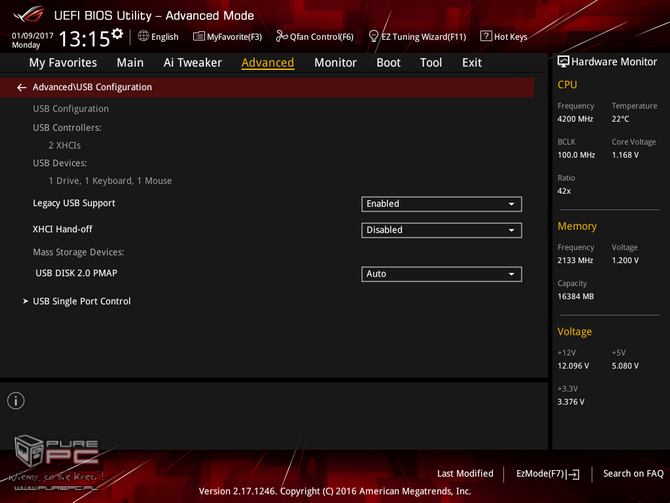Image resolution: width=670 pixels, height=503 pixels.
Task: Click the USB Single Port Control chevron
Action: (25, 301)
